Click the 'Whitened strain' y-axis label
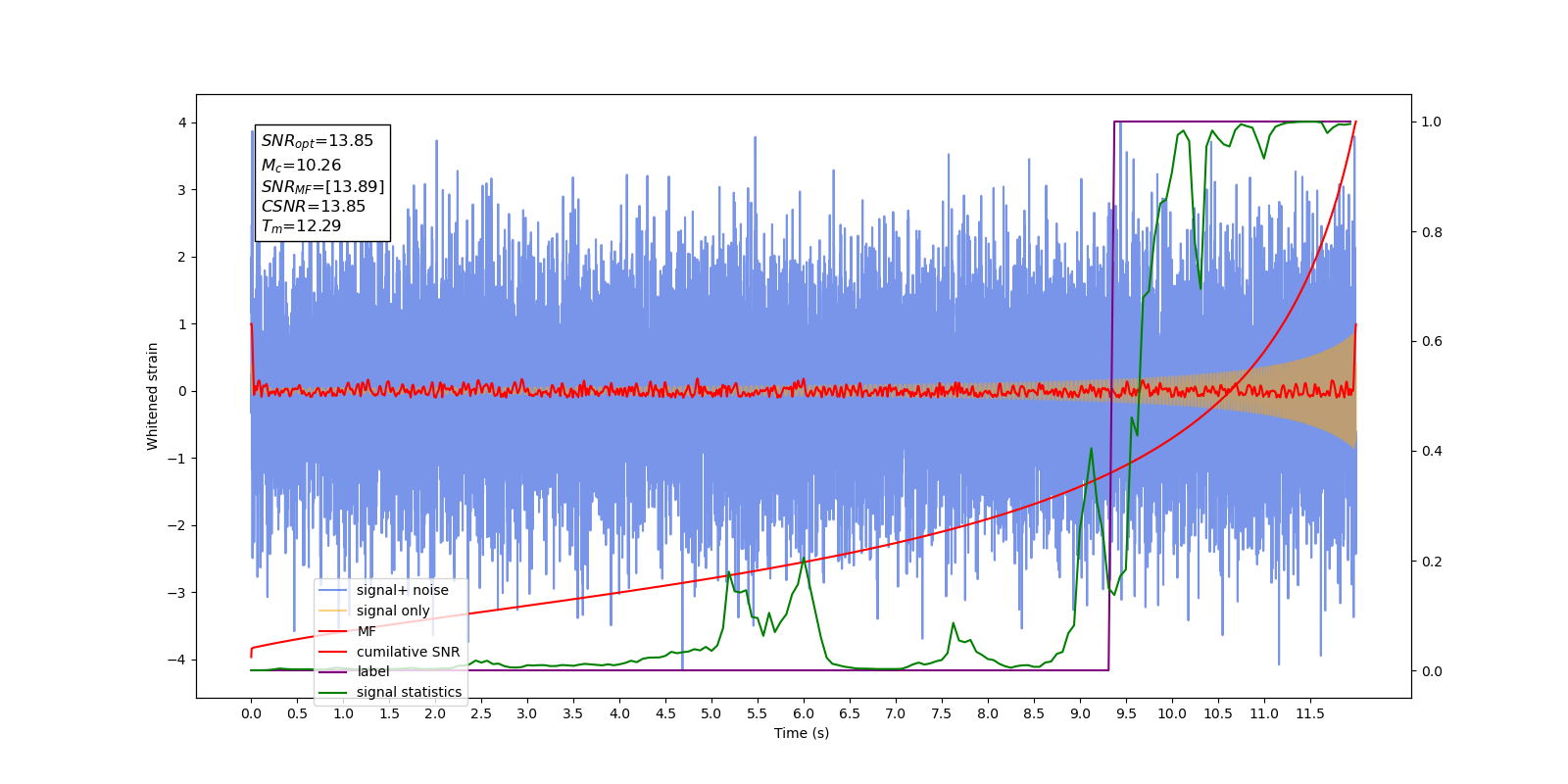Screen dimensions: 1568x784 click(153, 396)
